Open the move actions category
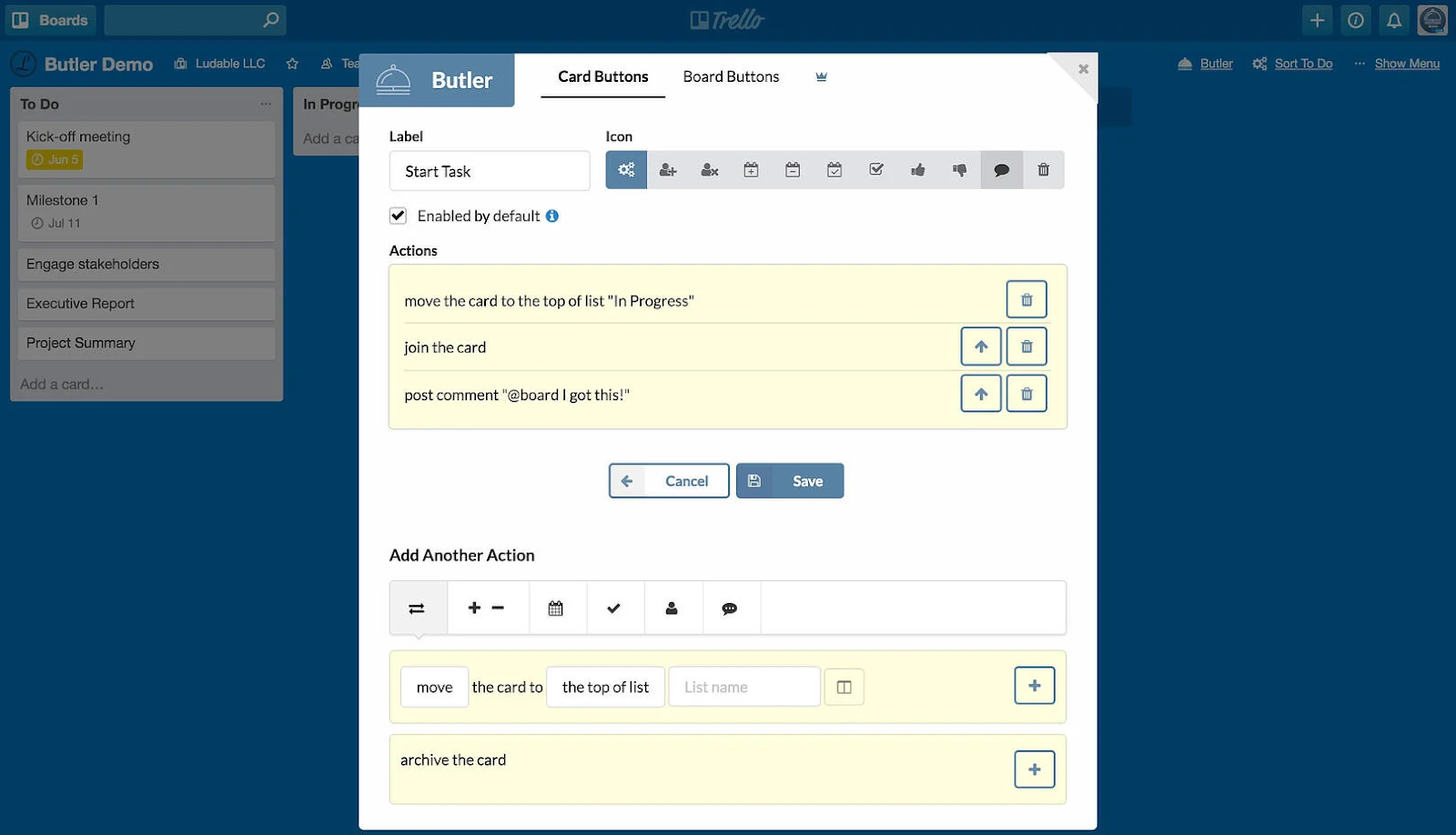Image resolution: width=1456 pixels, height=835 pixels. point(418,608)
